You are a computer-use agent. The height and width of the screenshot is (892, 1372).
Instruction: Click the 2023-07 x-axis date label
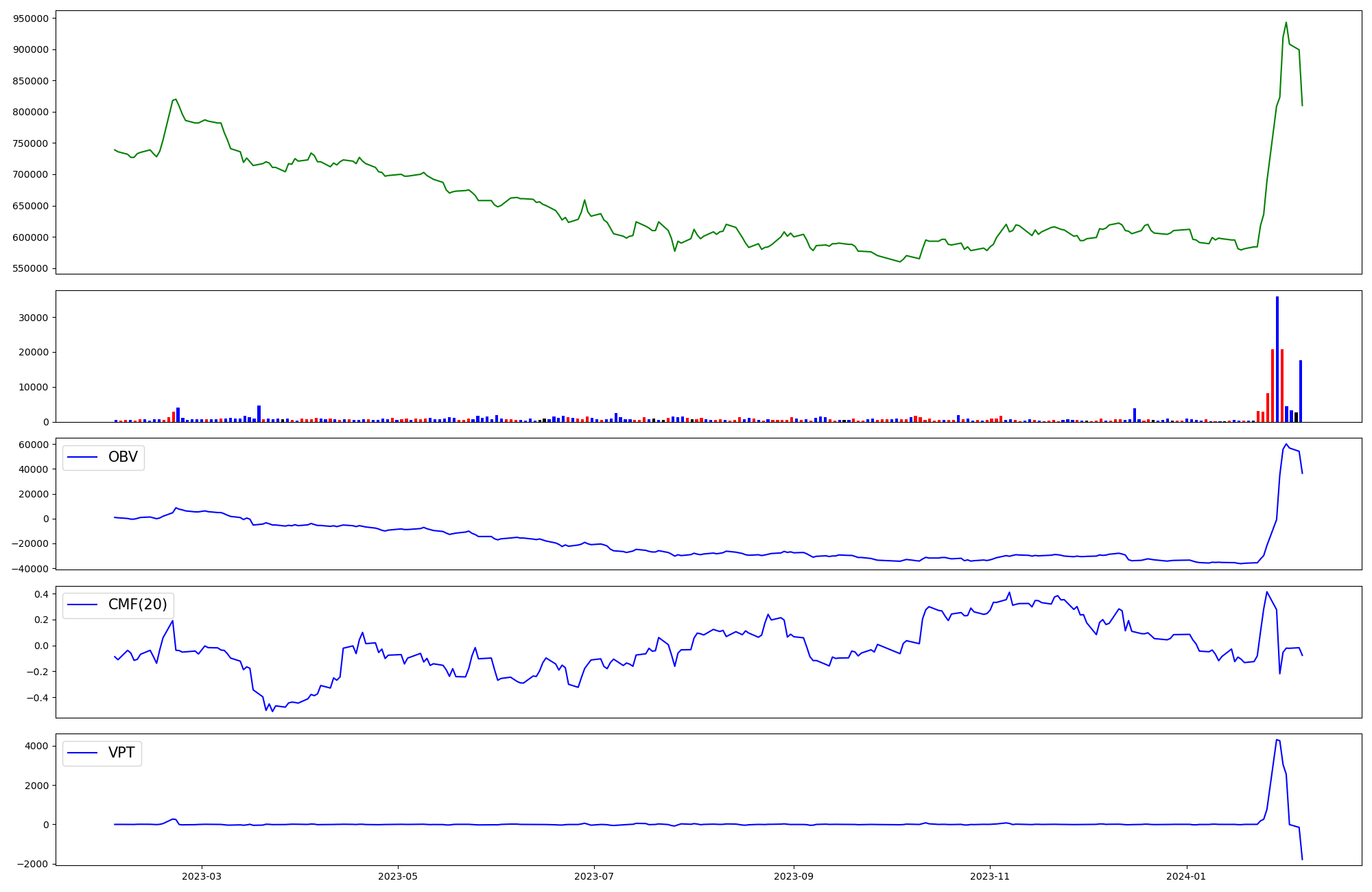(x=594, y=876)
